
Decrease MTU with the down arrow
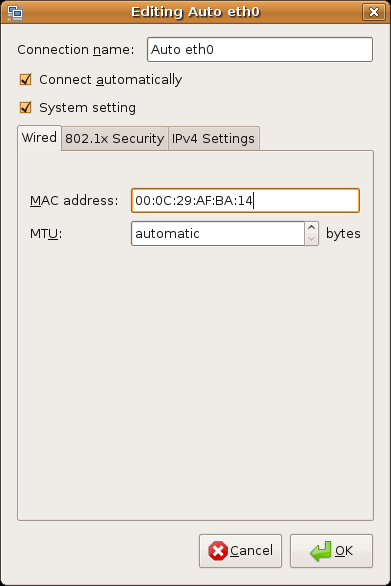tap(311, 240)
